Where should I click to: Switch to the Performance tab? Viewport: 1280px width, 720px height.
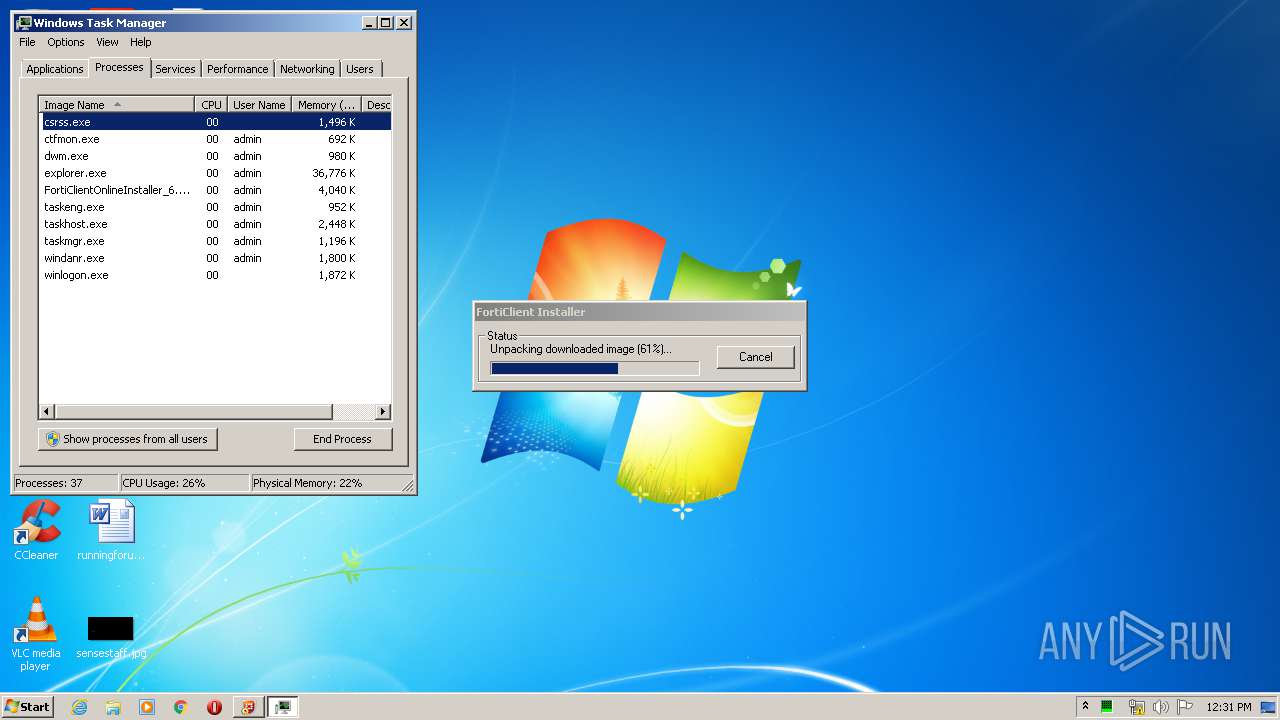tap(237, 69)
